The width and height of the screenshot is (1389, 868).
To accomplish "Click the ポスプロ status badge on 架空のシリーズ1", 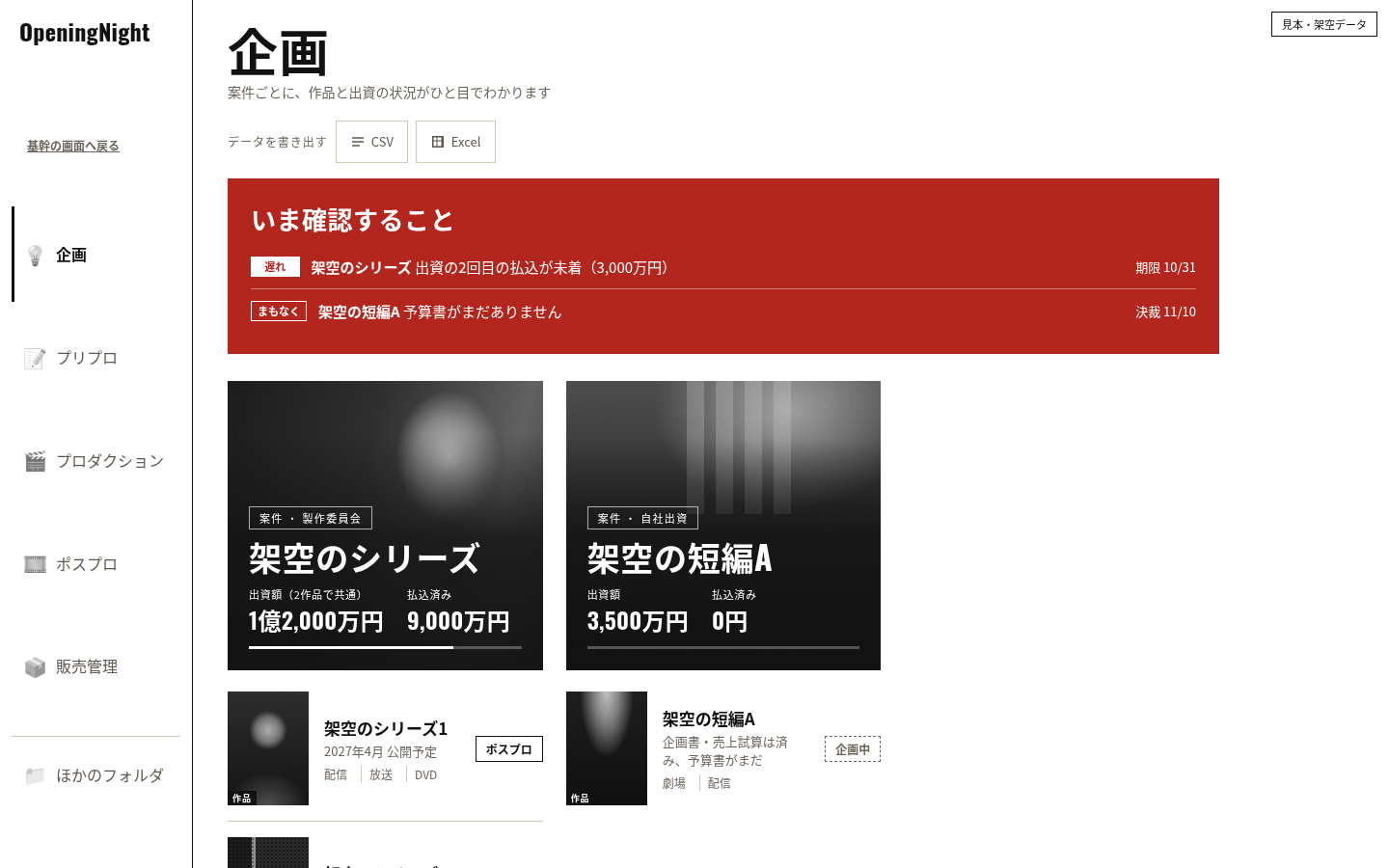I will (509, 749).
